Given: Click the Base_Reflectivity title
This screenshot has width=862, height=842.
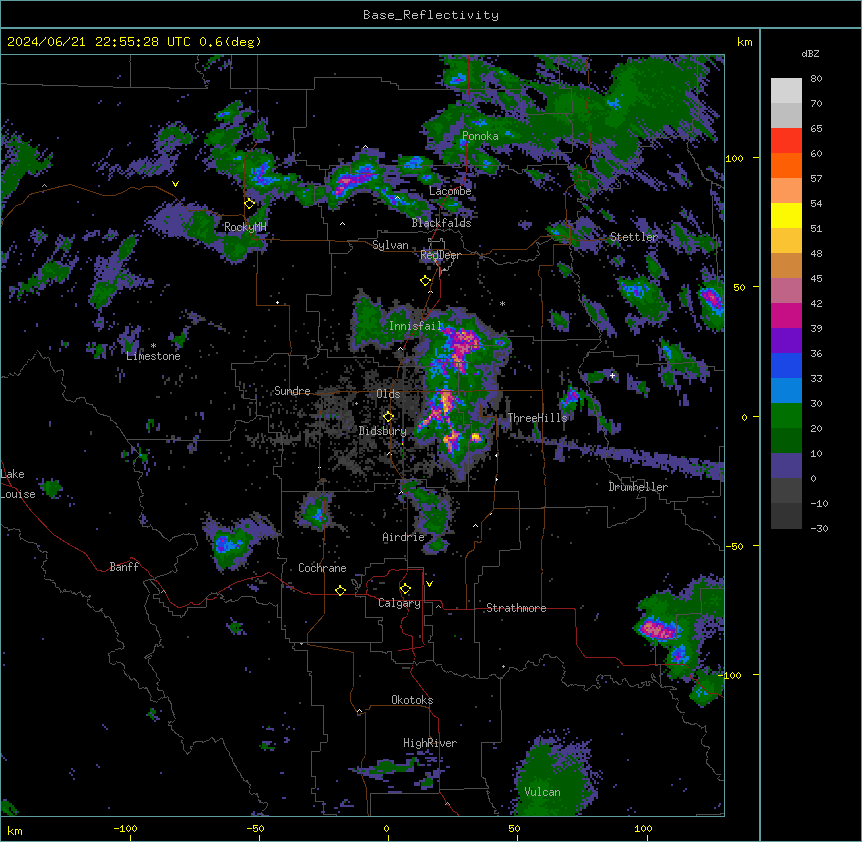Looking at the screenshot, I should tap(431, 15).
